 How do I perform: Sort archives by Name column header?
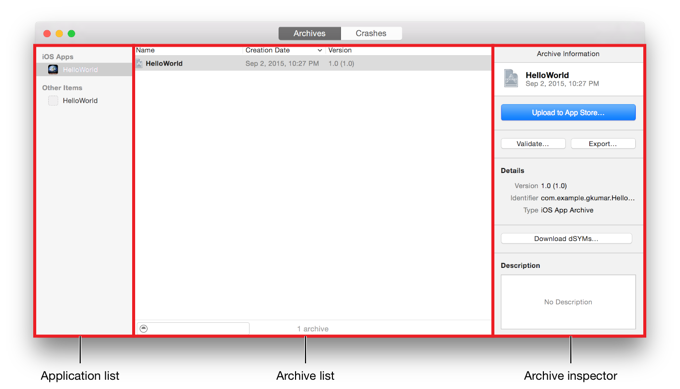tap(145, 50)
